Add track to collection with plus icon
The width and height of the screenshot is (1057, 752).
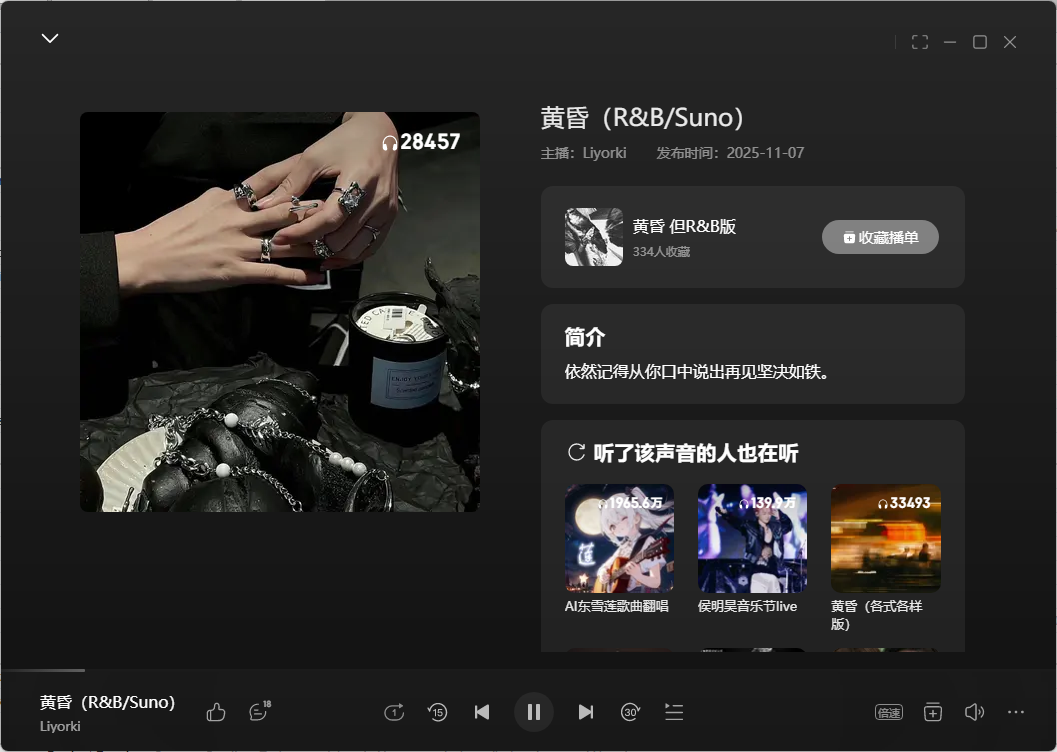click(x=932, y=712)
